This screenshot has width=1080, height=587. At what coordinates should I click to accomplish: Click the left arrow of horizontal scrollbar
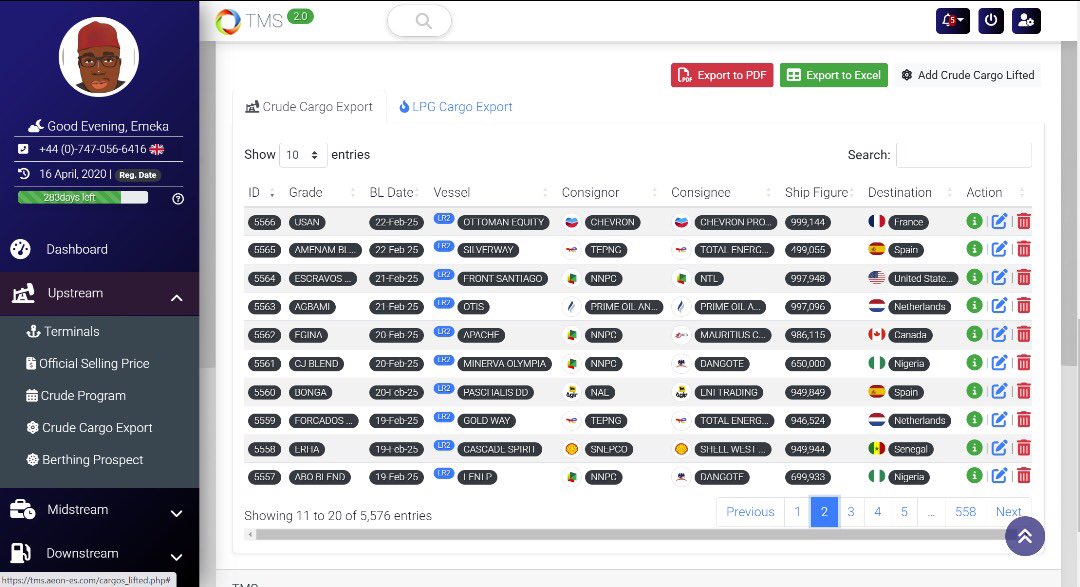(250, 535)
